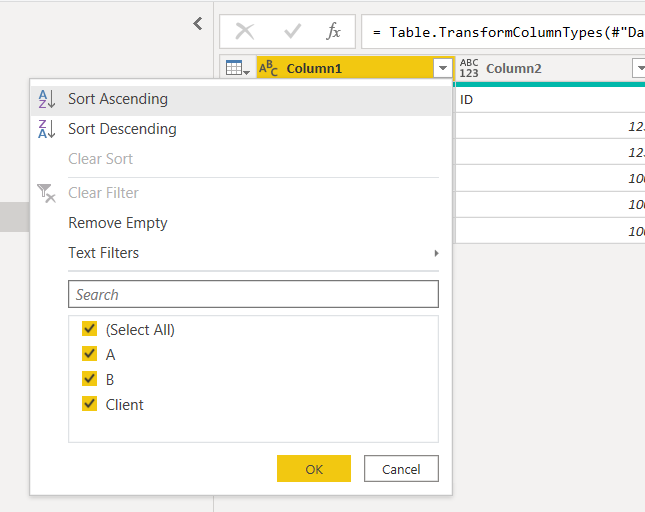Click the formula bar cancel X icon

click(245, 31)
